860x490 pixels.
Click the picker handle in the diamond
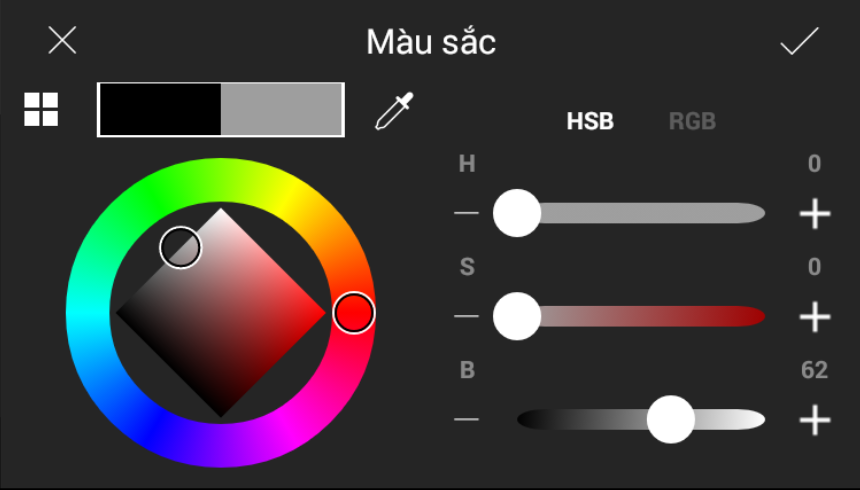pyautogui.click(x=181, y=246)
